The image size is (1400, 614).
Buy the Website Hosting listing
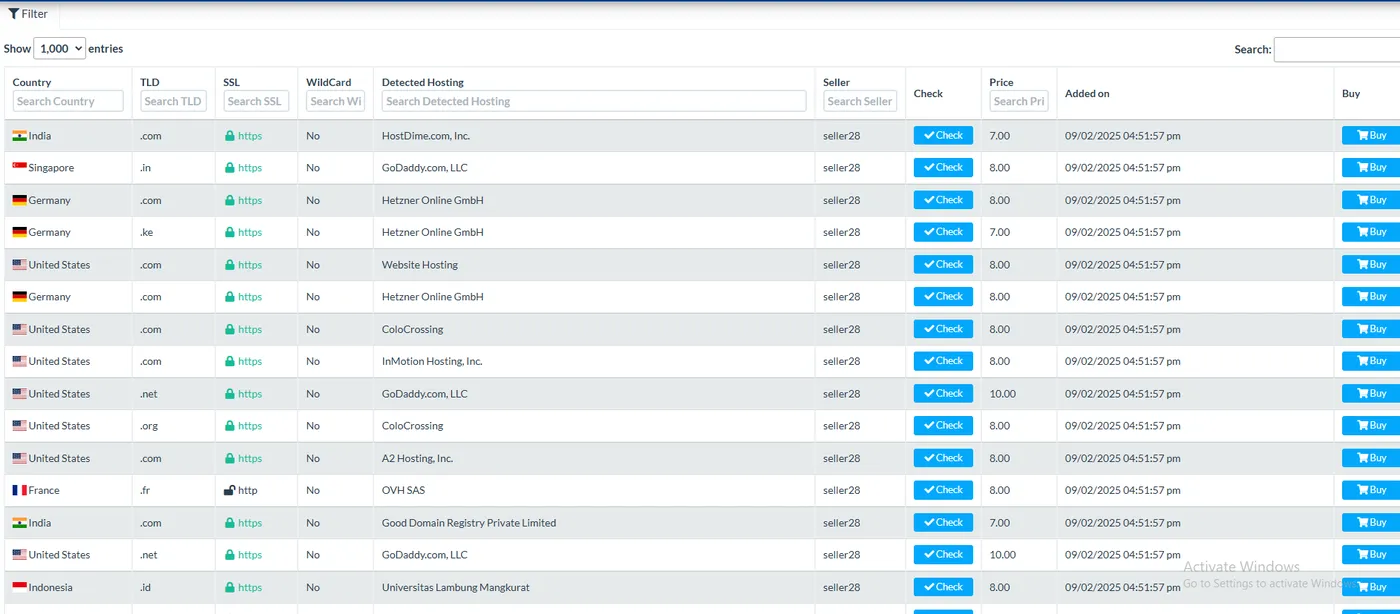1371,265
